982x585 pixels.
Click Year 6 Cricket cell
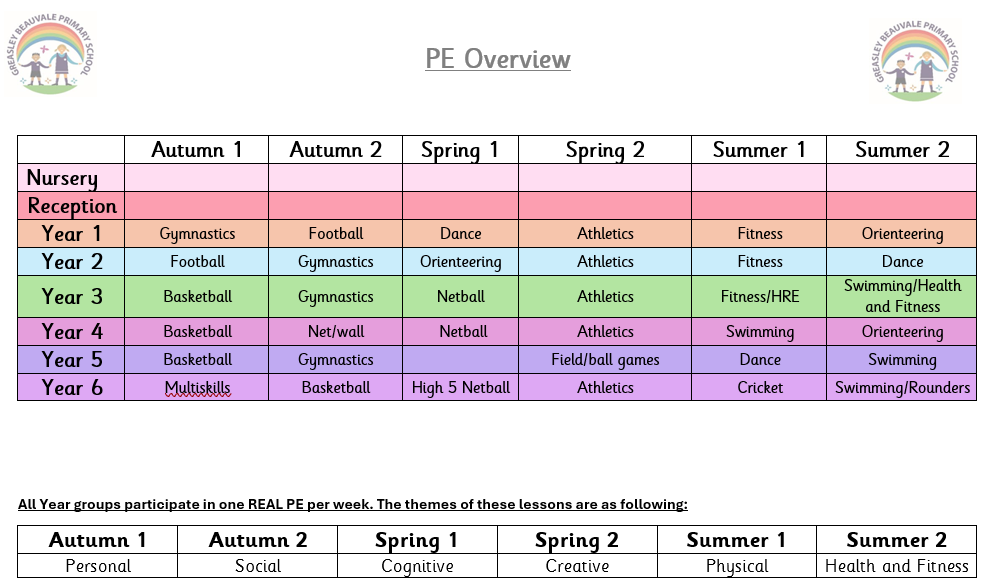760,388
